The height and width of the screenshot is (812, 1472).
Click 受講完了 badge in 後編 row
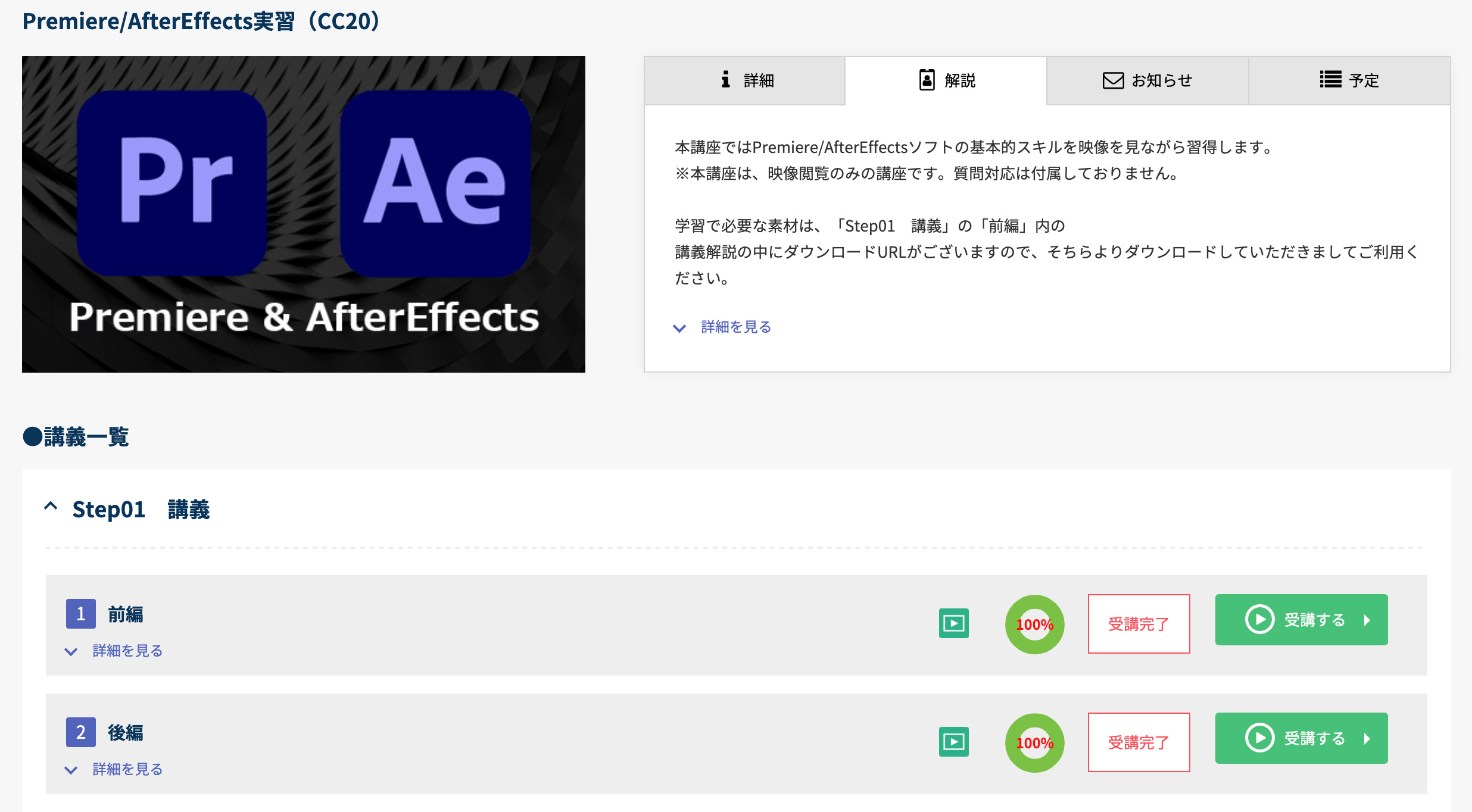click(x=1139, y=742)
